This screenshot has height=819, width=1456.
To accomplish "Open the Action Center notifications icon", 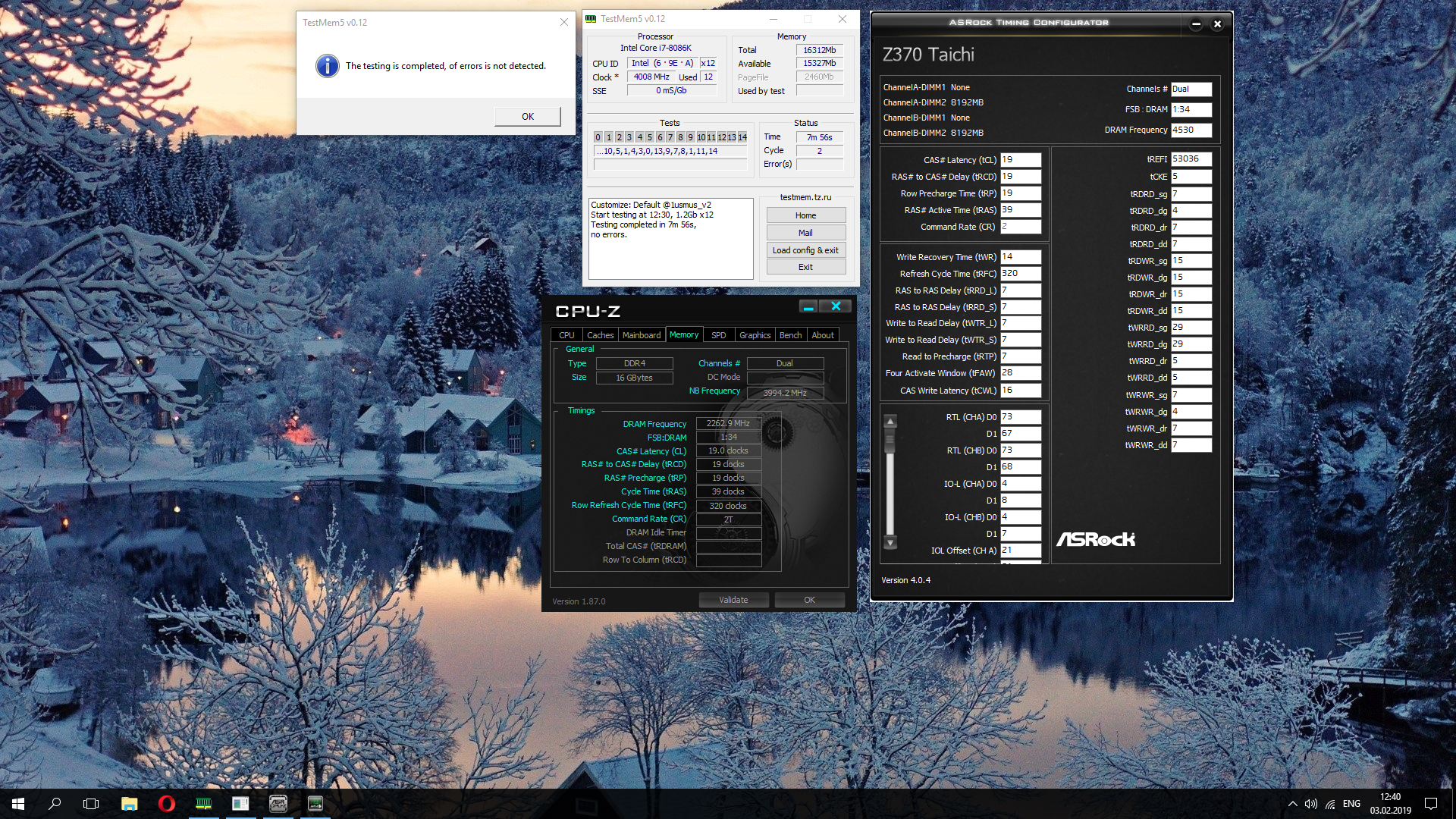I will [1431, 804].
